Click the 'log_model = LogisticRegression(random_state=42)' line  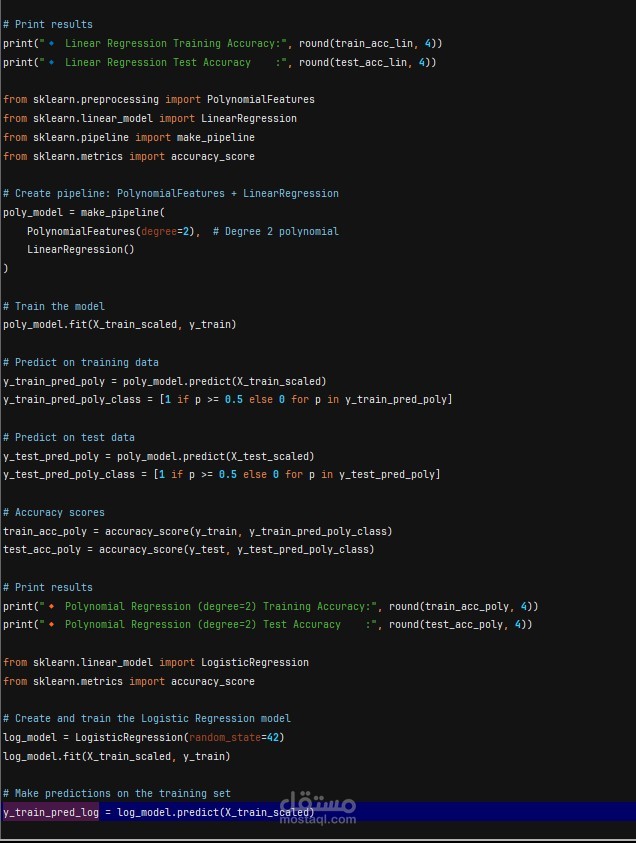(144, 738)
